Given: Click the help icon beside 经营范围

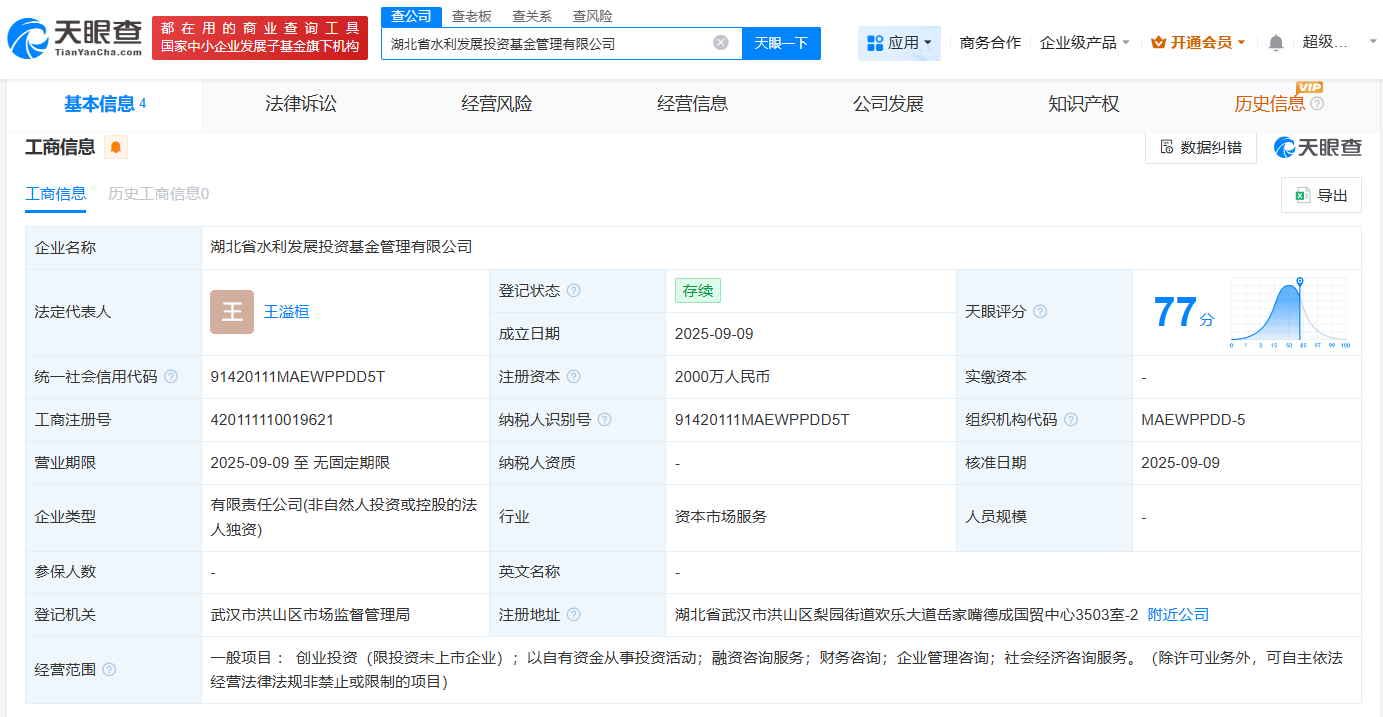Looking at the screenshot, I should [x=109, y=669].
